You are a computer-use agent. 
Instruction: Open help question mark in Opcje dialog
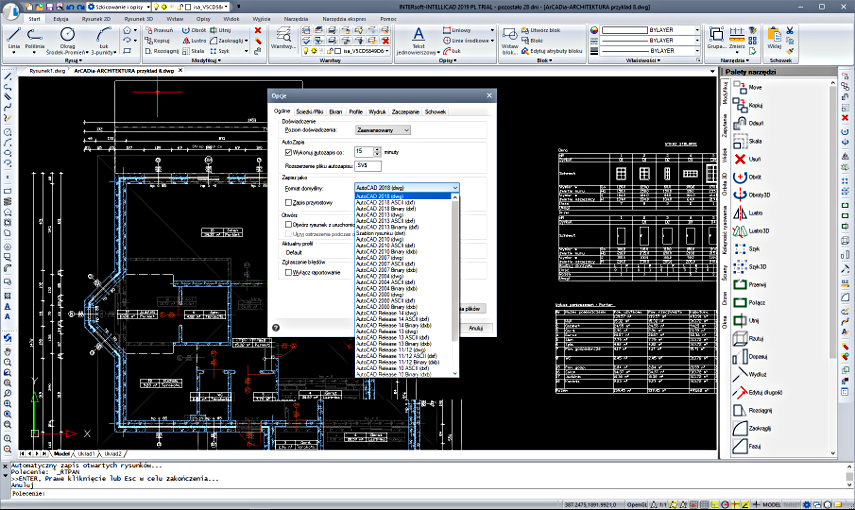pyautogui.click(x=276, y=328)
